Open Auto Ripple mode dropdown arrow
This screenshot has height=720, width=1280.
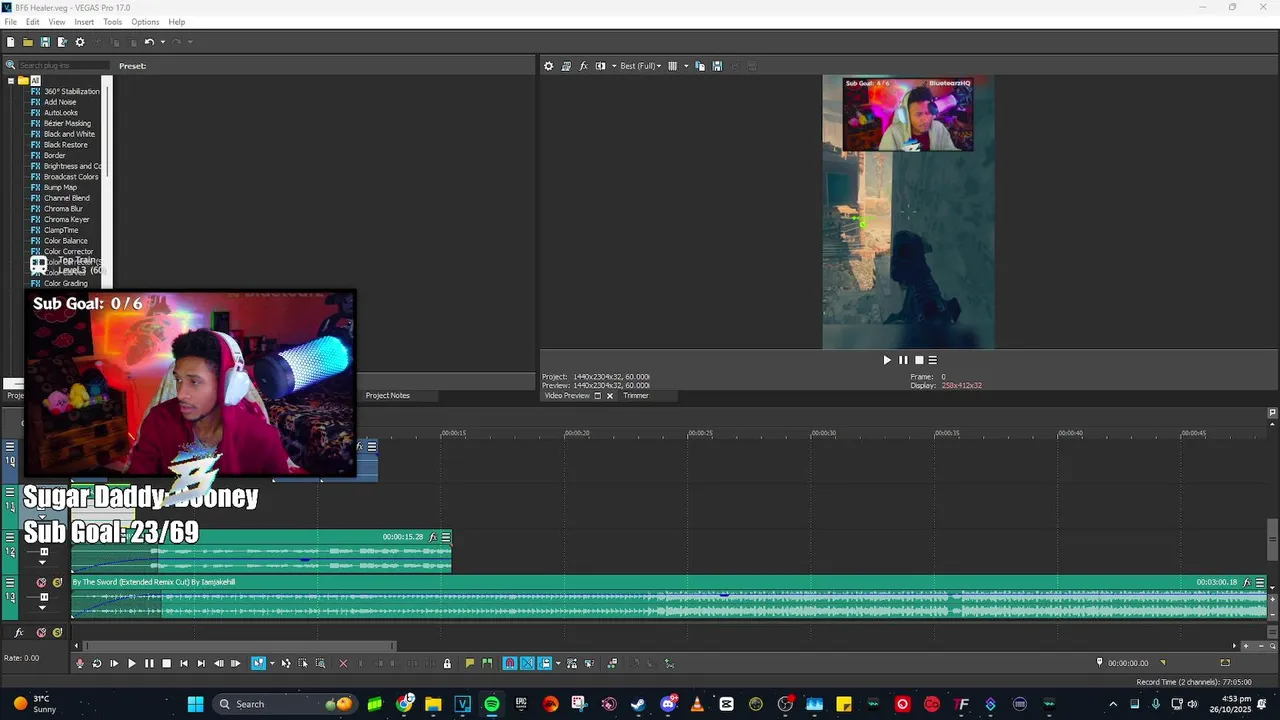(x=557, y=663)
